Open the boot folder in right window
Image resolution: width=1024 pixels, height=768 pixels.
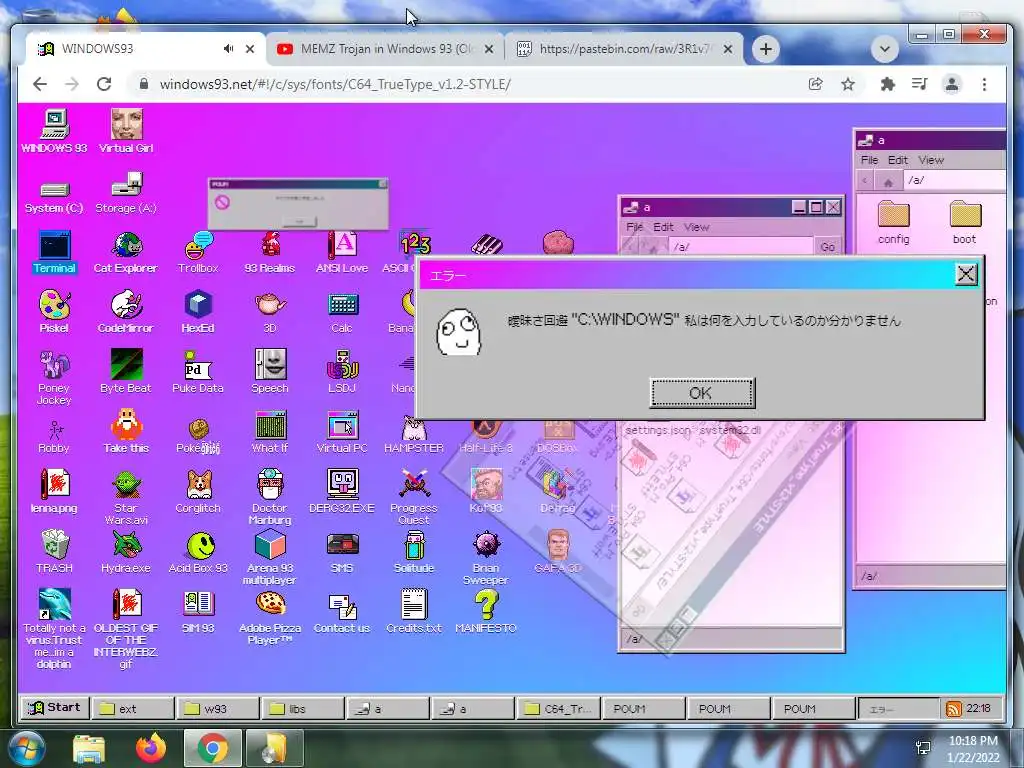pos(965,223)
